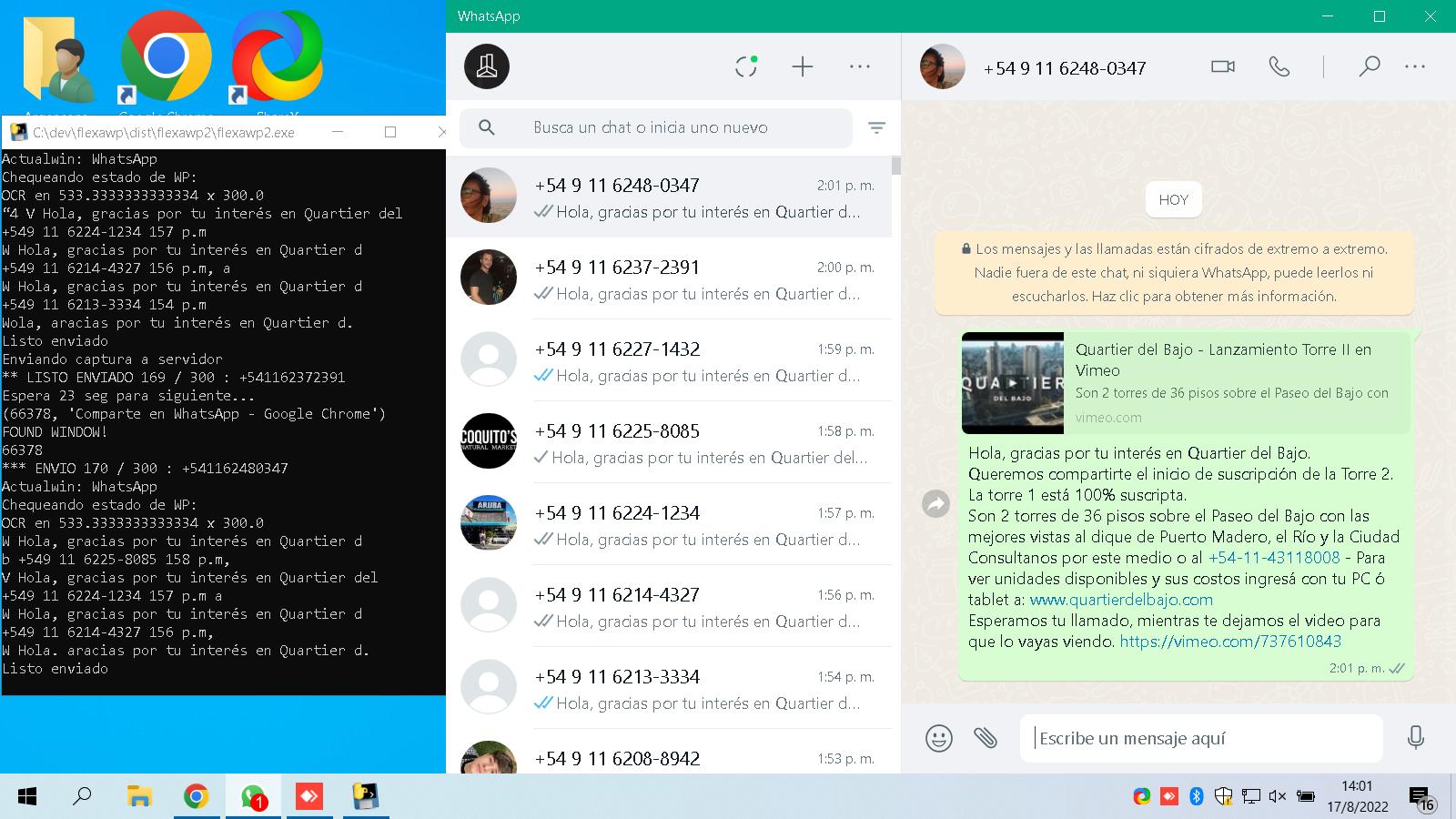Click the HOY date label

point(1174,200)
